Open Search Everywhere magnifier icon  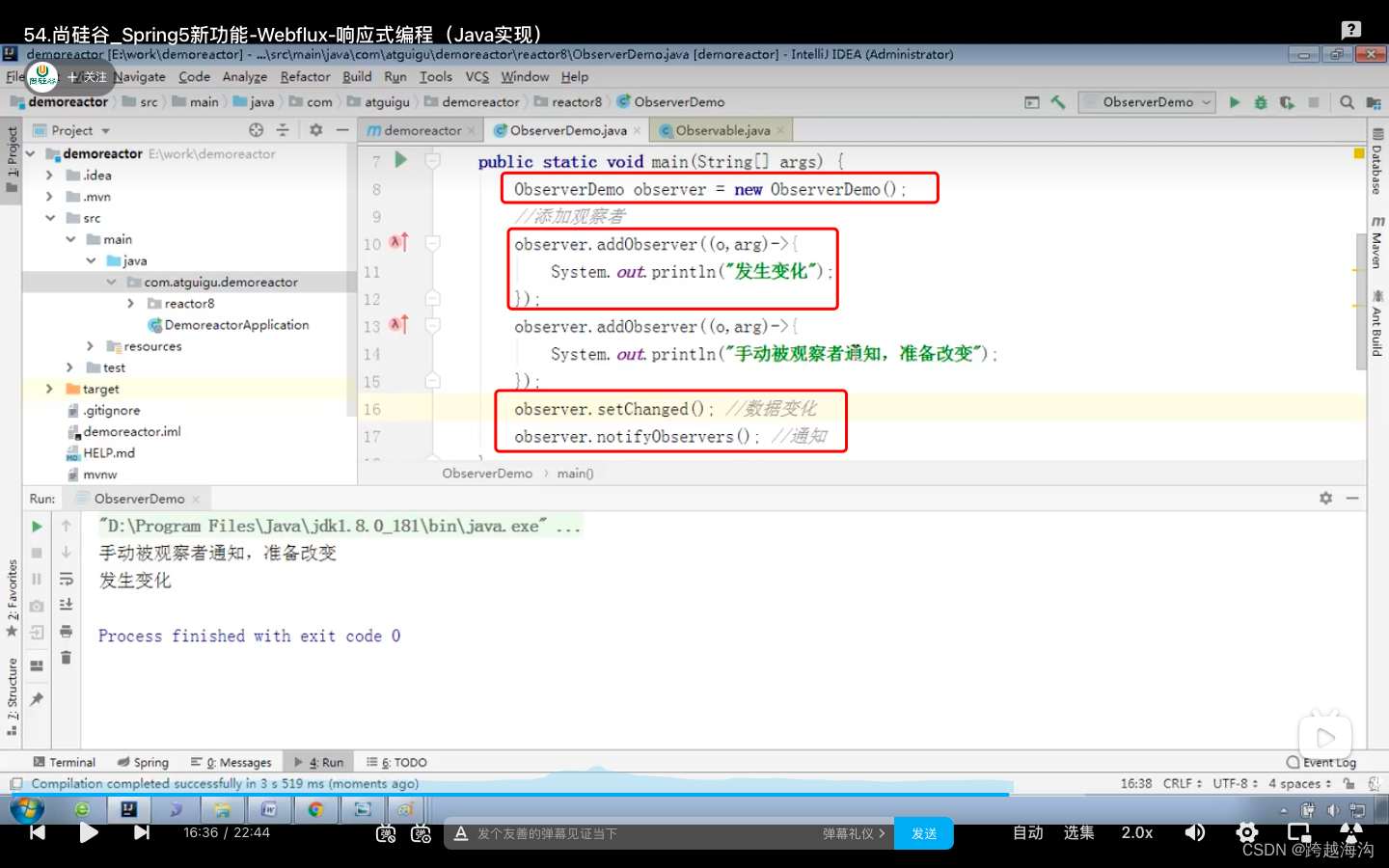click(x=1347, y=102)
